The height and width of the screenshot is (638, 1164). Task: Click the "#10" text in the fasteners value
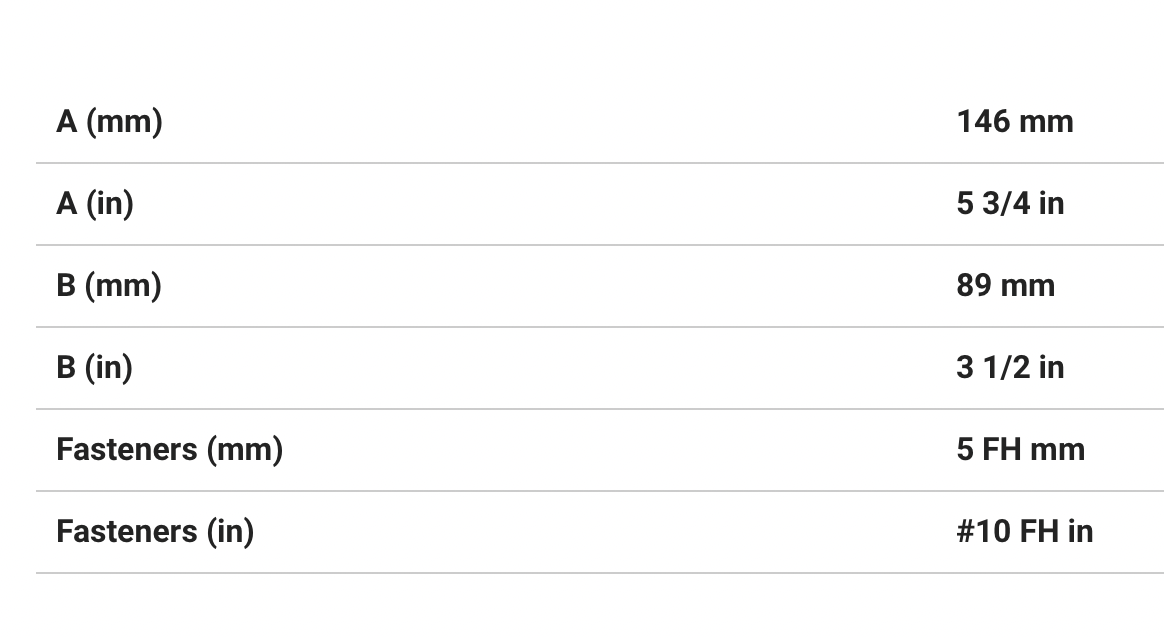pyautogui.click(x=983, y=532)
